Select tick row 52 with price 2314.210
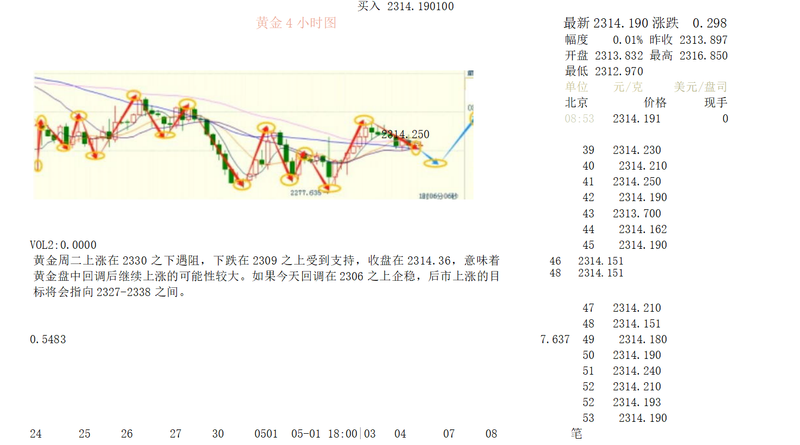The image size is (800, 445). click(621, 387)
